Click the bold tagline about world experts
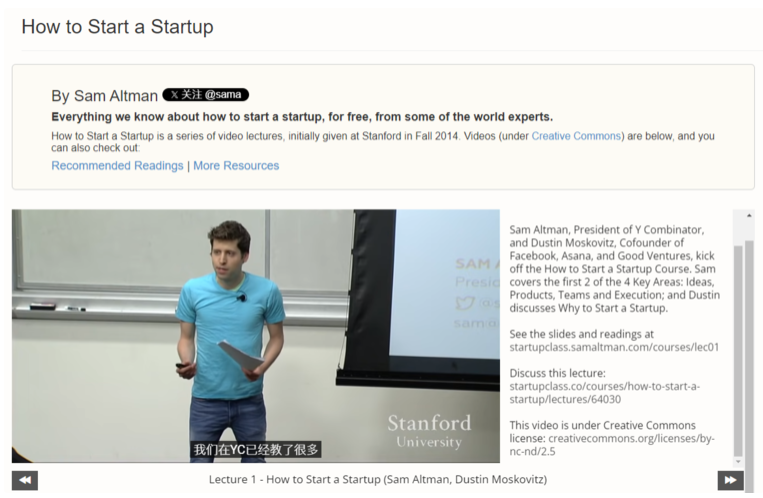Screen dimensions: 763x498 [301, 117]
